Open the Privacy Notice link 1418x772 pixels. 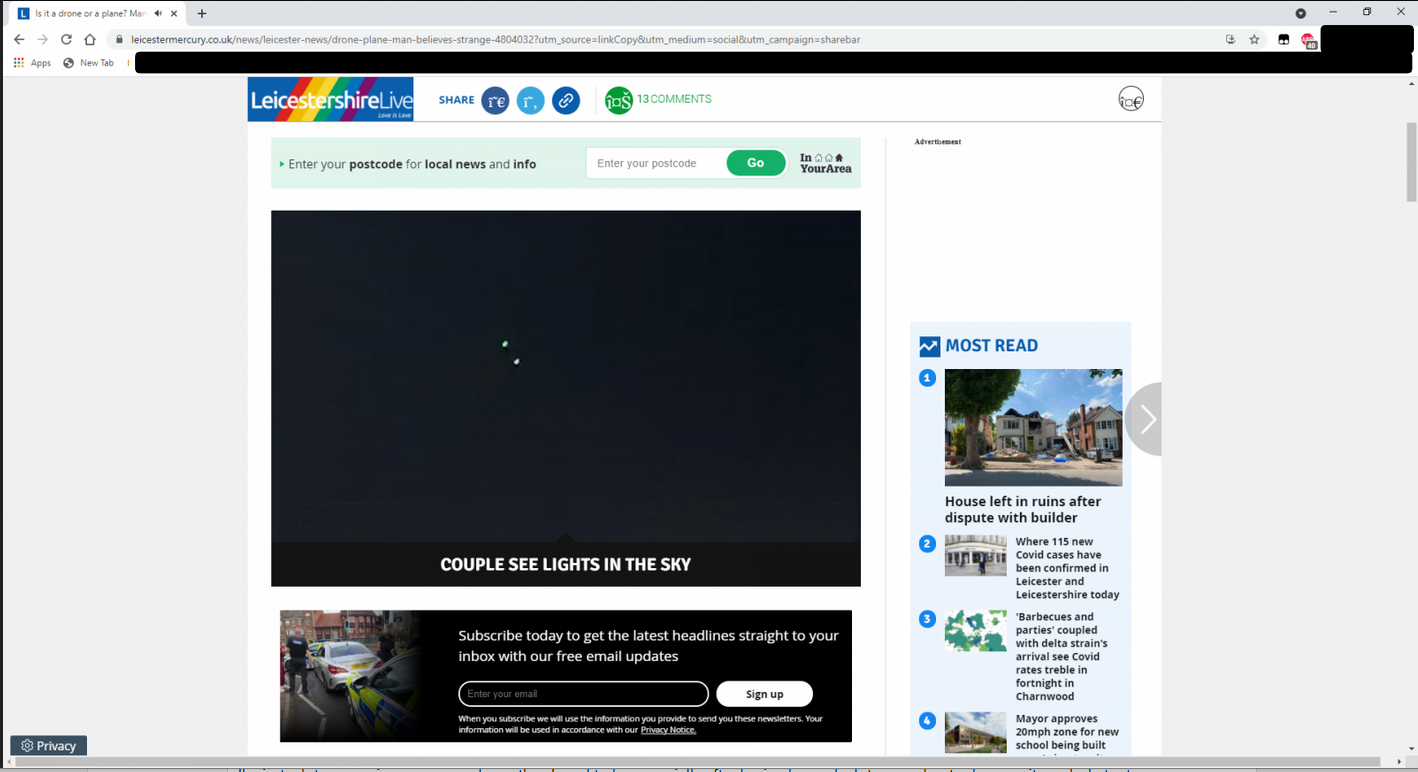click(668, 730)
